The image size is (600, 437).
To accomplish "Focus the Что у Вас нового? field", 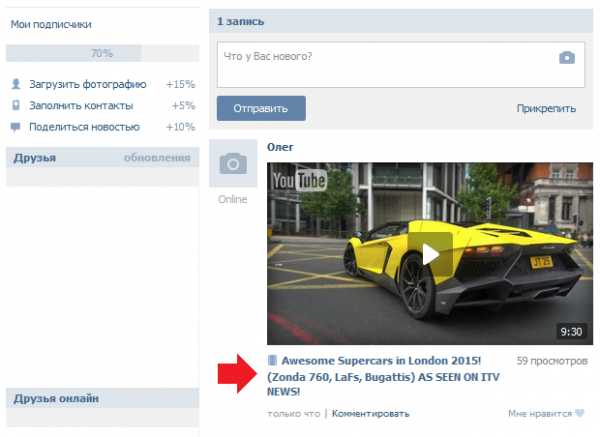I will coord(401,65).
